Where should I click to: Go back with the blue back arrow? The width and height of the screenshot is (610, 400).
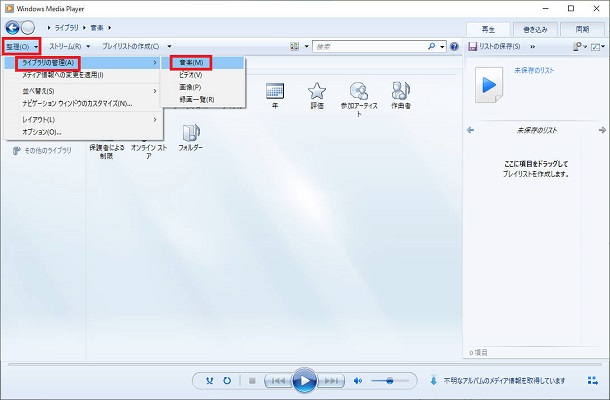point(12,28)
